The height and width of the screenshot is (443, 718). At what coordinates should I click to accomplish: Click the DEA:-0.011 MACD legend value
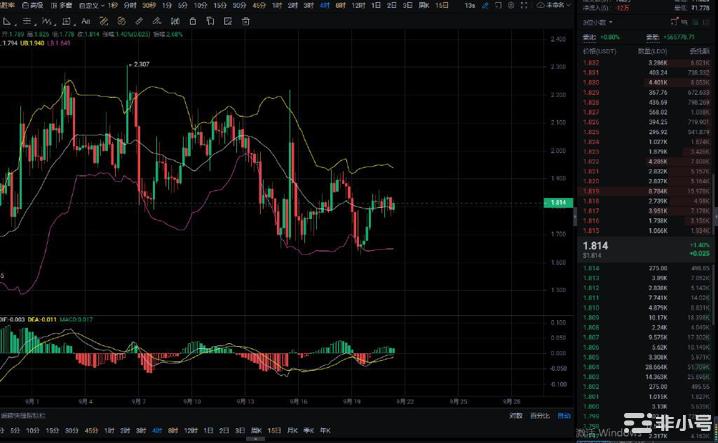click(x=42, y=319)
